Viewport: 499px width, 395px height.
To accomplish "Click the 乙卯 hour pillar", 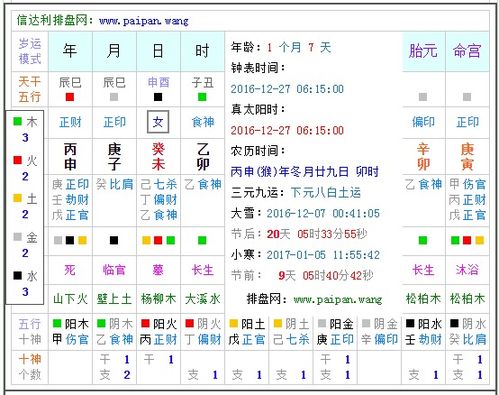I will 202,157.
